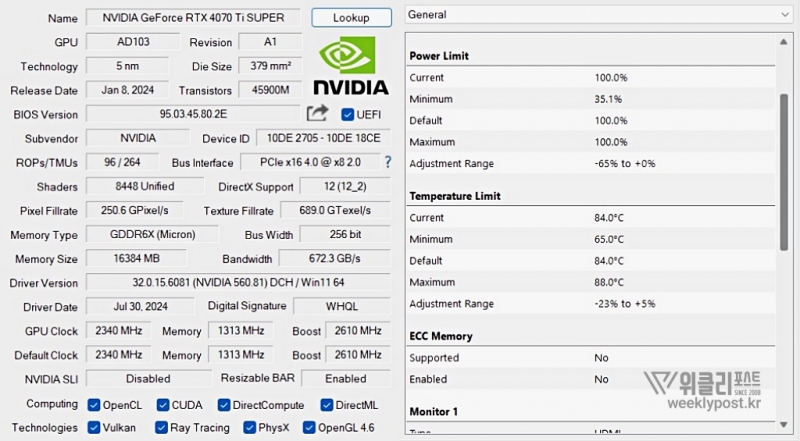Image resolution: width=800 pixels, height=441 pixels.
Task: Click the Bandwidth field 672.3 GB/s
Action: tap(335, 258)
